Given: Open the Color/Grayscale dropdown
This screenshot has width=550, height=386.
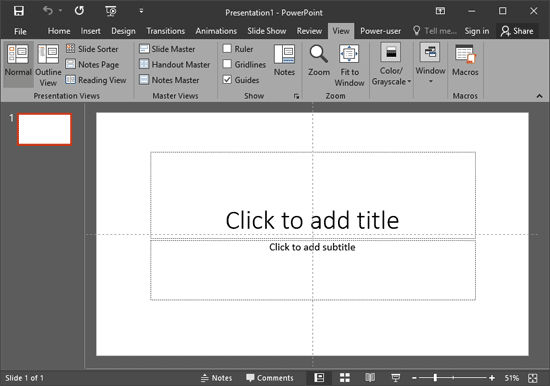Looking at the screenshot, I should pos(391,65).
